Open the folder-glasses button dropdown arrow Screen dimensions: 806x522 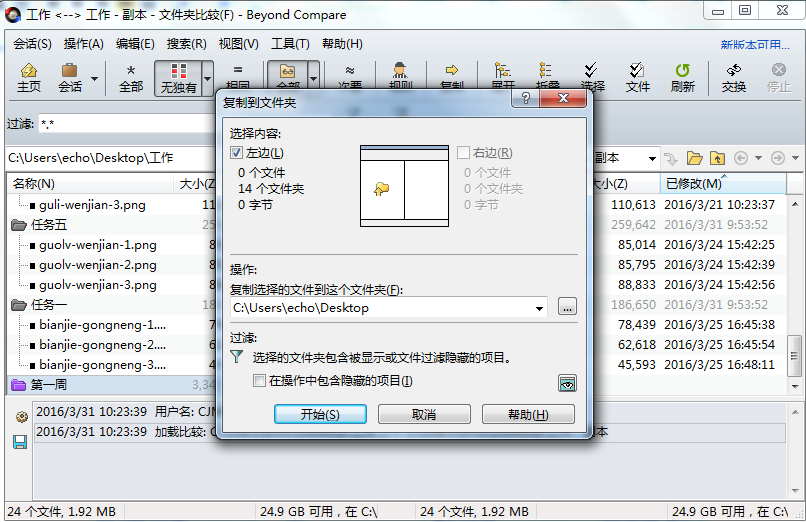314,79
